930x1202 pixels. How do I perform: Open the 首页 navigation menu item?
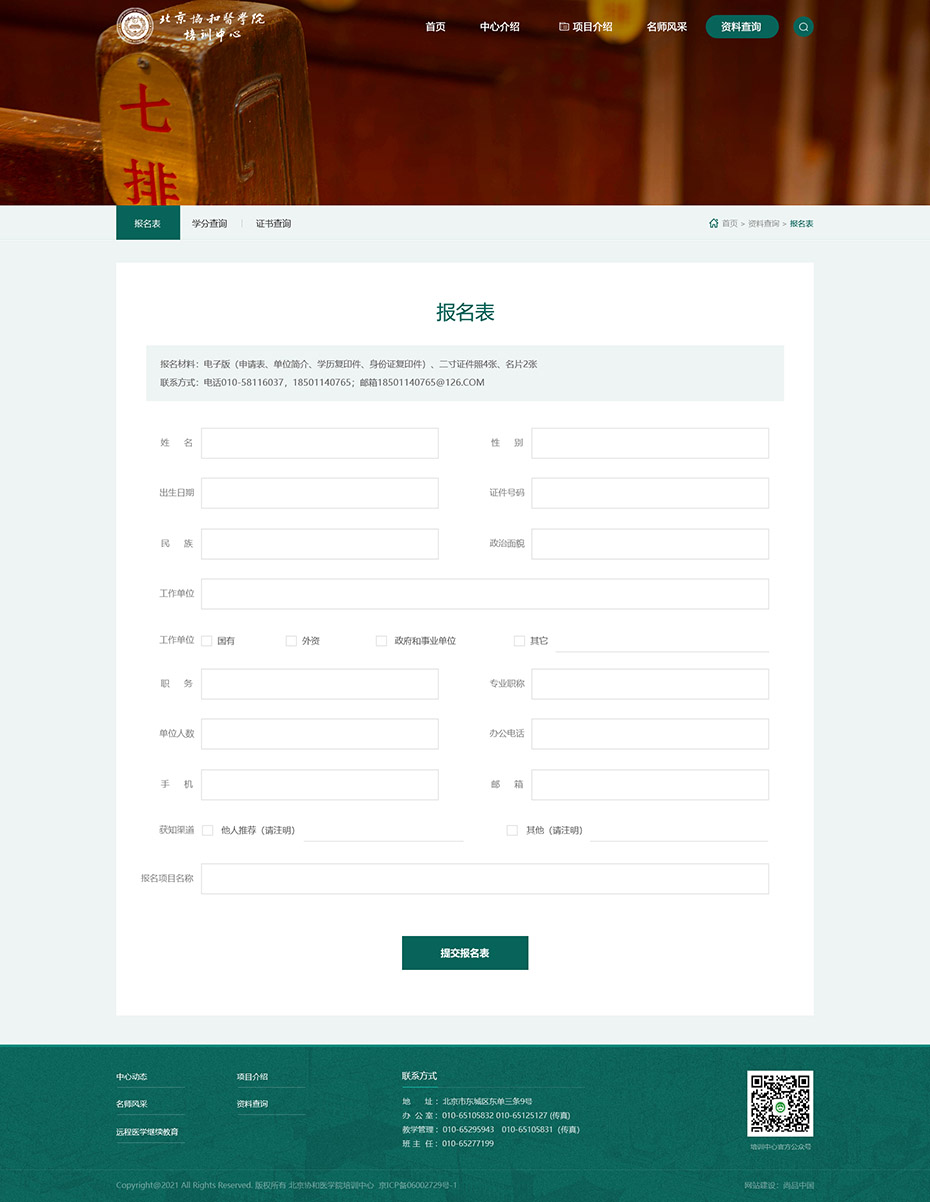[x=435, y=27]
